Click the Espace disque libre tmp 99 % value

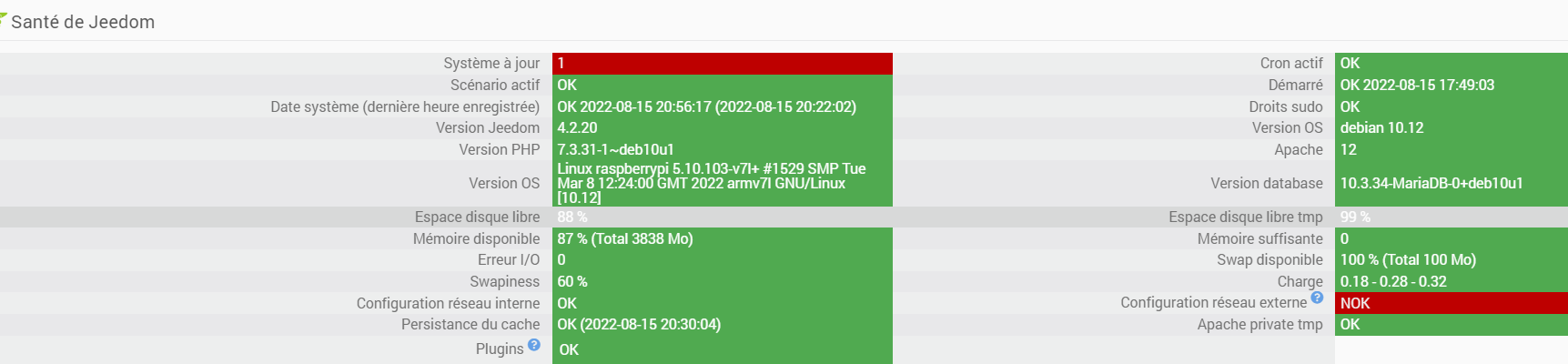(1355, 217)
